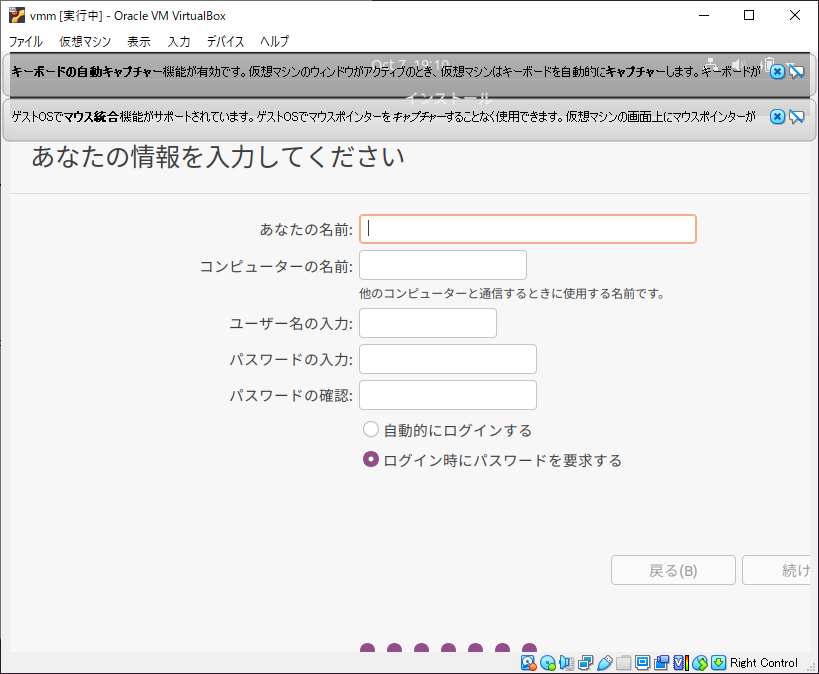
Task: Click the display indicator icon
Action: [x=642, y=663]
